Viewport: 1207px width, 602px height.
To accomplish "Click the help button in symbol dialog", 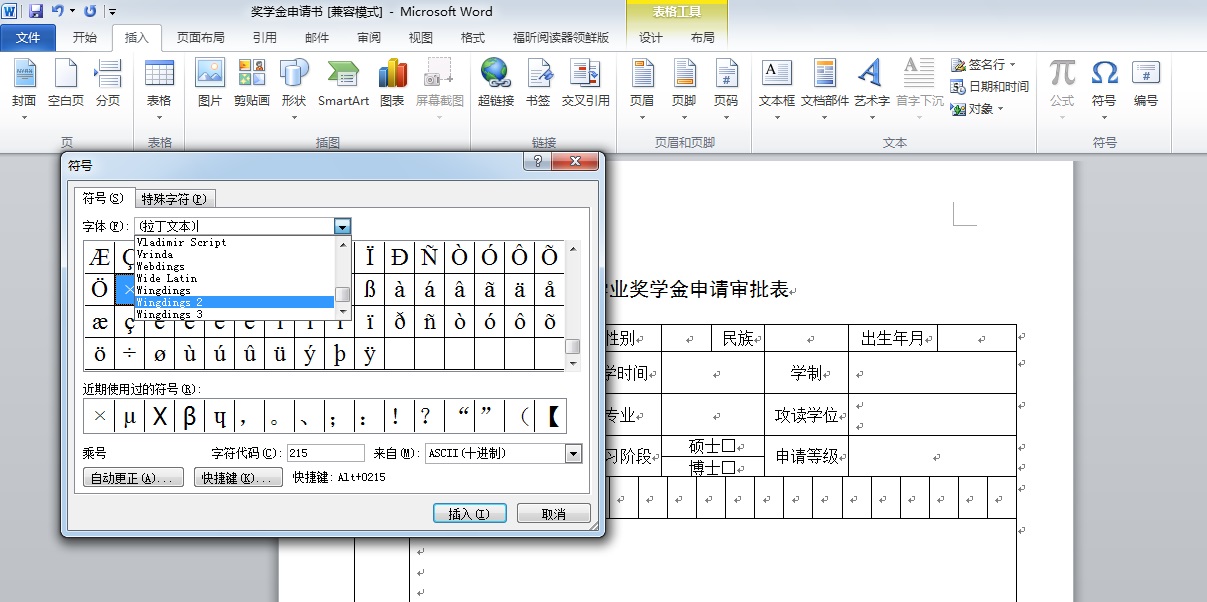I will click(x=537, y=161).
